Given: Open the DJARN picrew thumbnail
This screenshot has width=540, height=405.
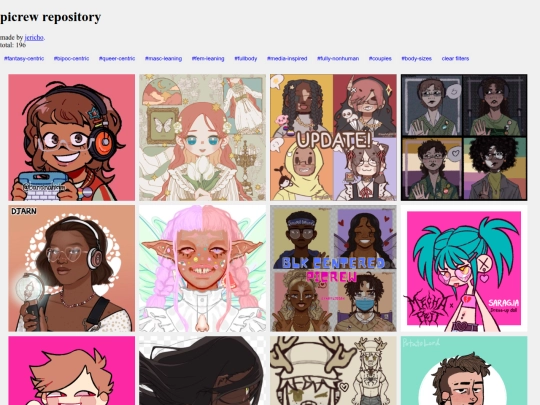Looking at the screenshot, I should [72, 269].
